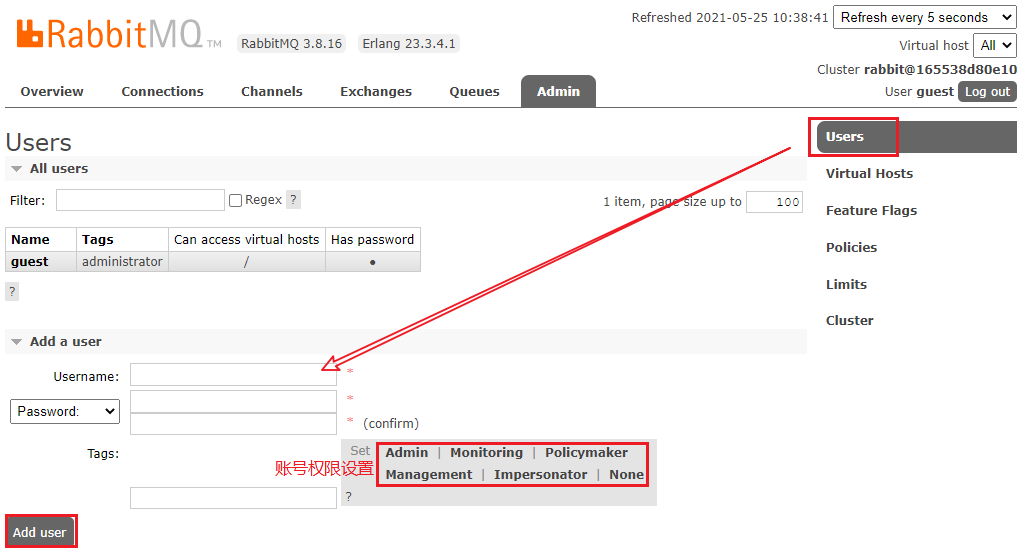Open Feature Flags in the sidebar
The height and width of the screenshot is (552, 1036).
tap(871, 211)
